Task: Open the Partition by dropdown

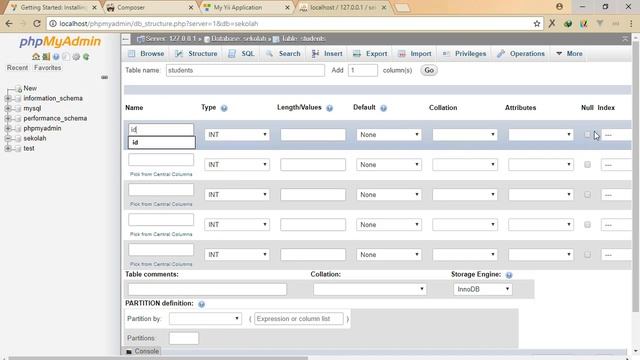Action: pyautogui.click(x=205, y=319)
